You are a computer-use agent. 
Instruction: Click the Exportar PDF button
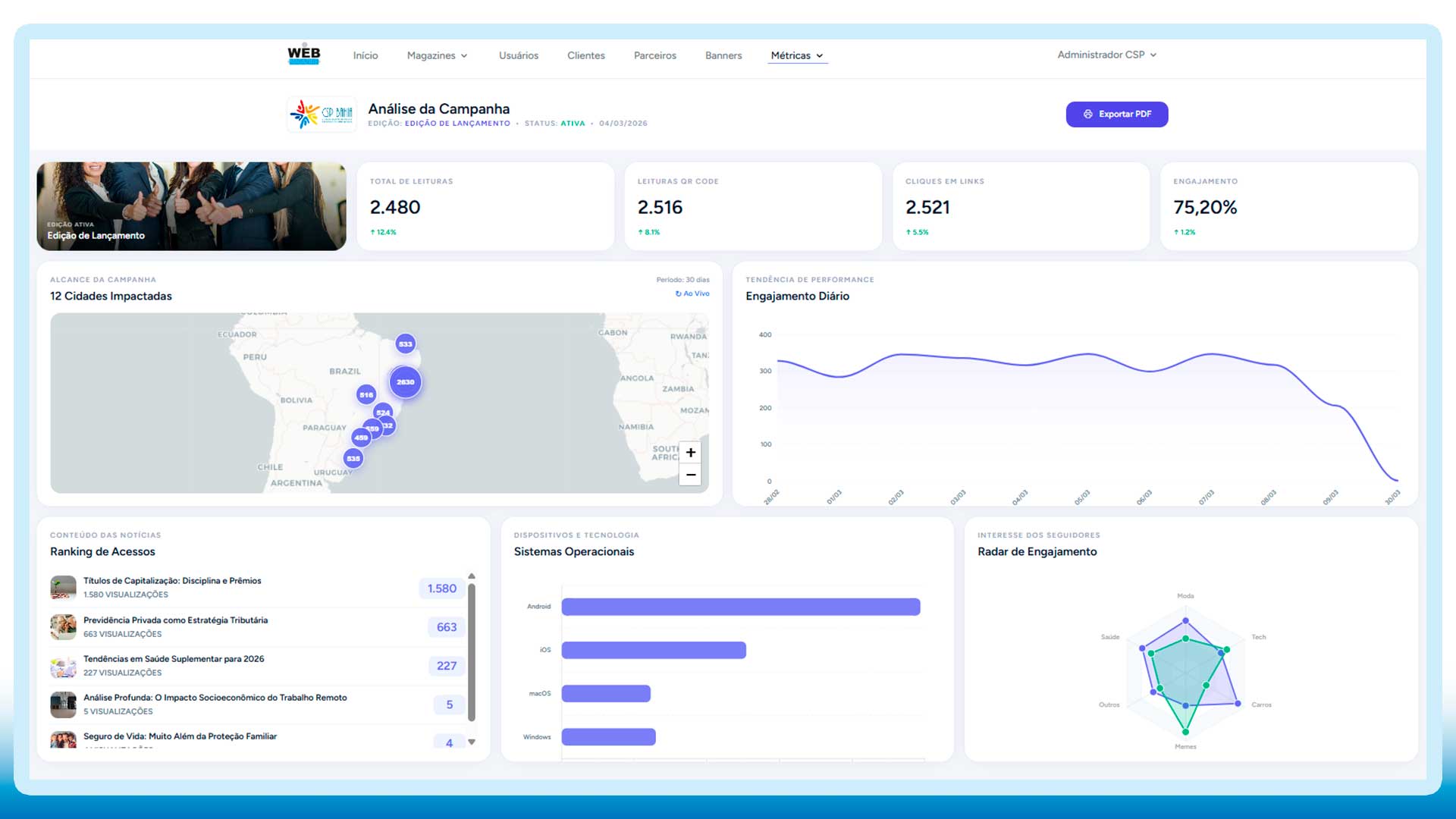[x=1116, y=115]
